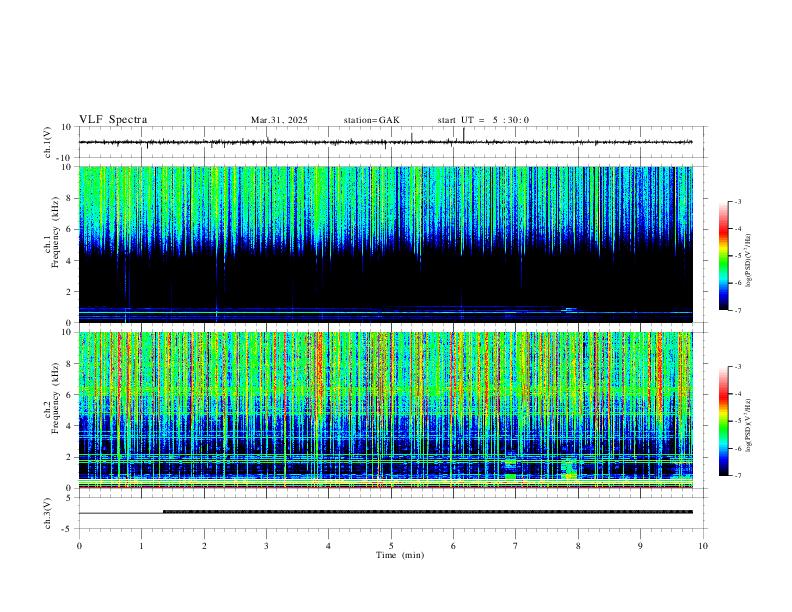This screenshot has height=612, width=792.
Task: Click the step-up start of the ch.3 trace
Action: [x=163, y=512]
